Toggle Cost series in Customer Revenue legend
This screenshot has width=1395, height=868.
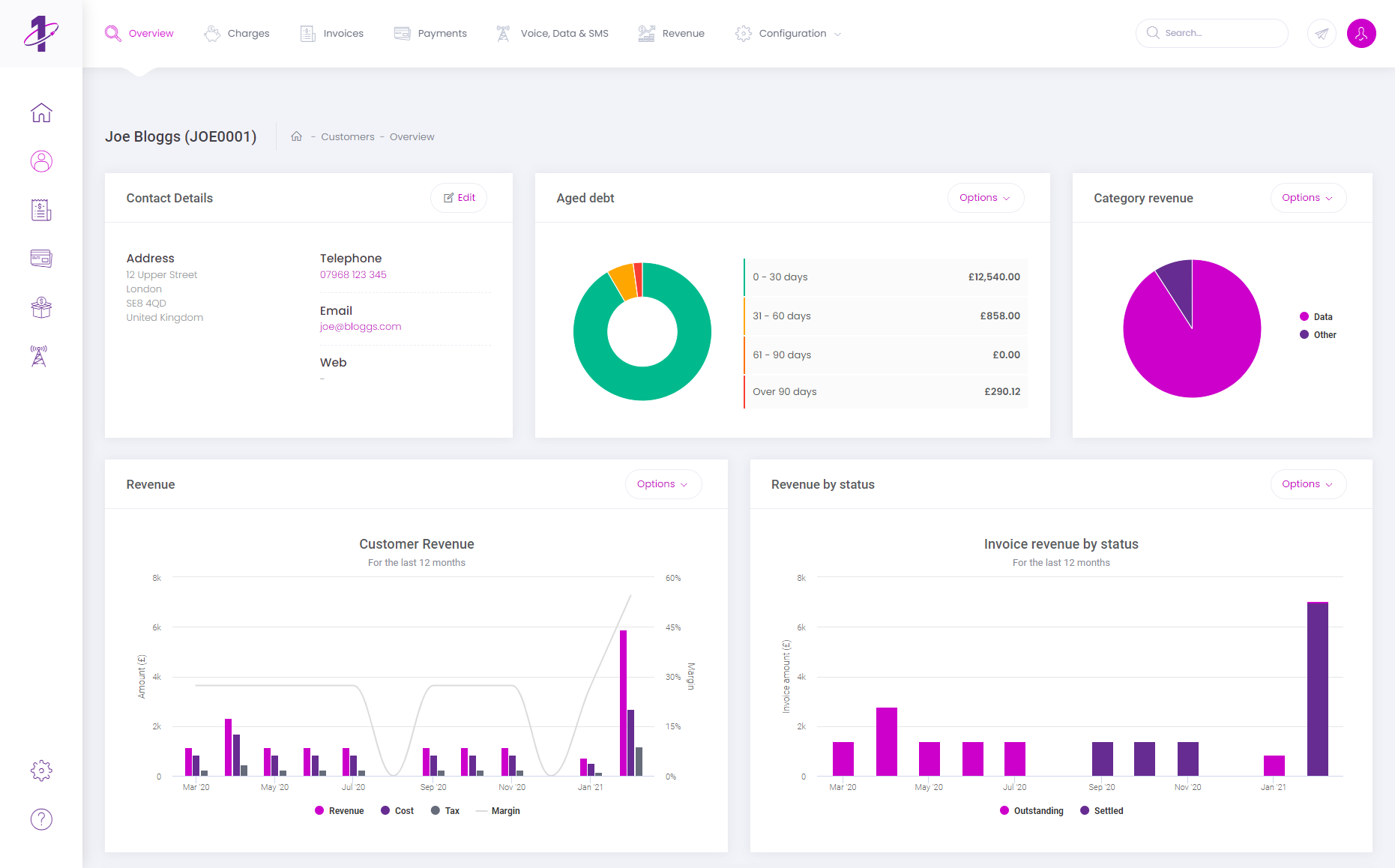[x=397, y=811]
